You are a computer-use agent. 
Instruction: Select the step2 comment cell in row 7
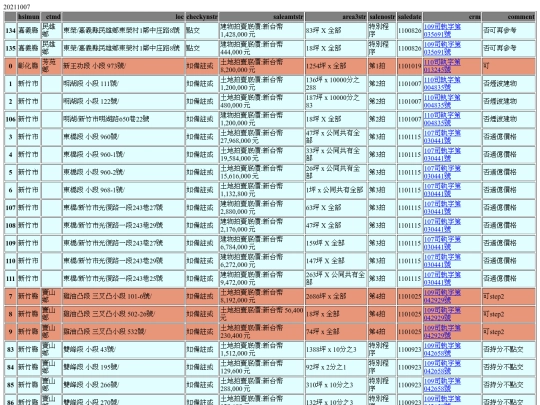tap(509, 297)
